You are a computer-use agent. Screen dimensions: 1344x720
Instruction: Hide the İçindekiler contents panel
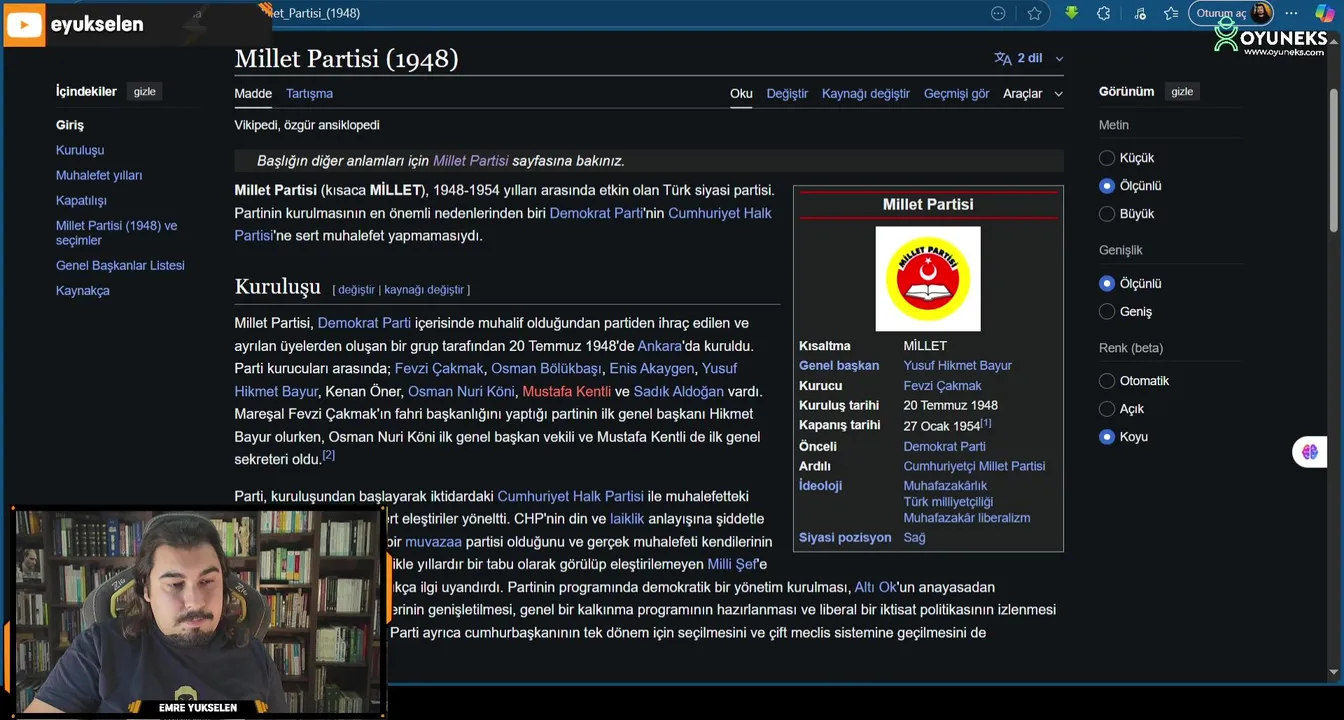click(x=145, y=92)
